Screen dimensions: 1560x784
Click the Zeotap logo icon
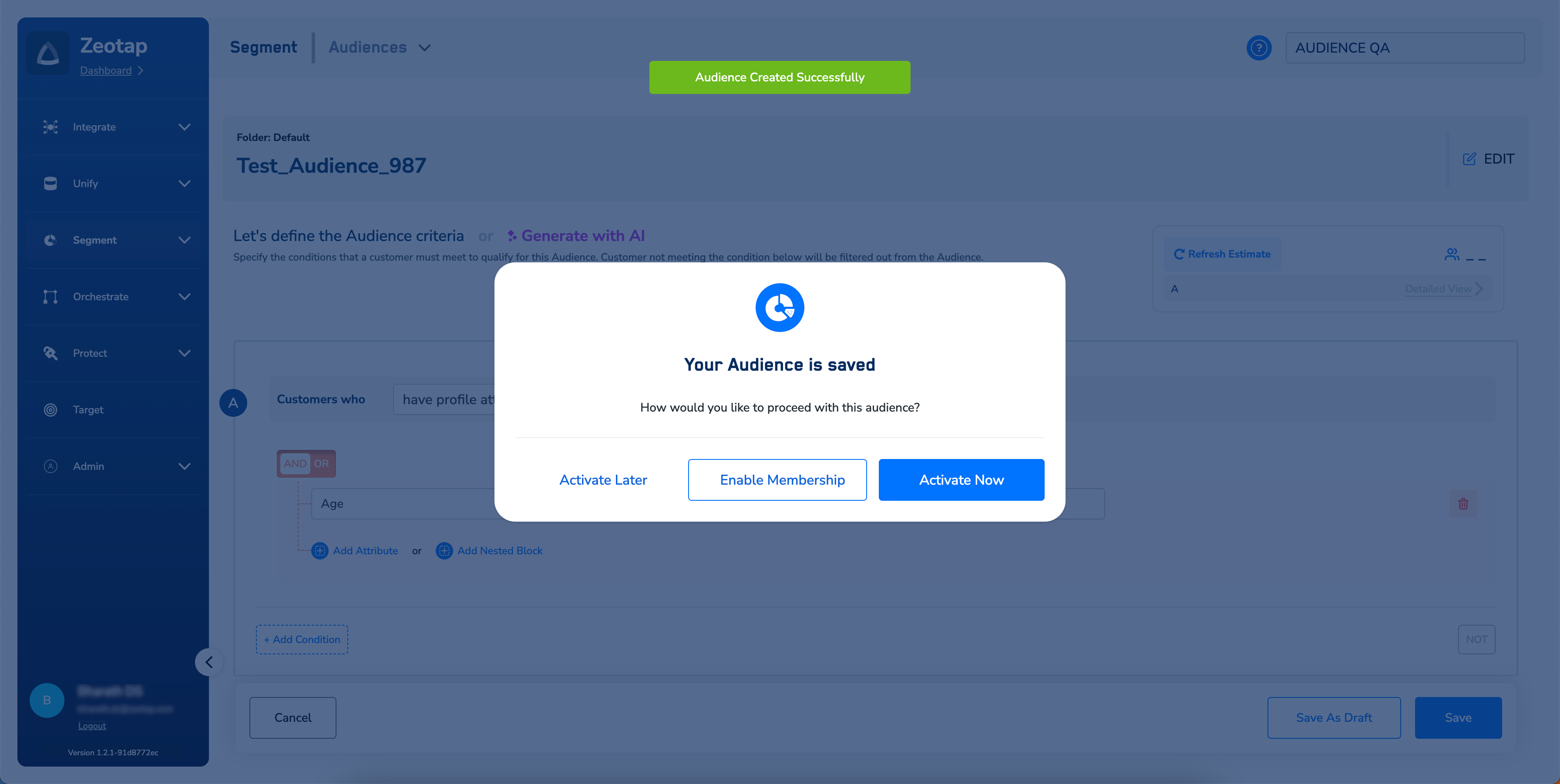48,53
